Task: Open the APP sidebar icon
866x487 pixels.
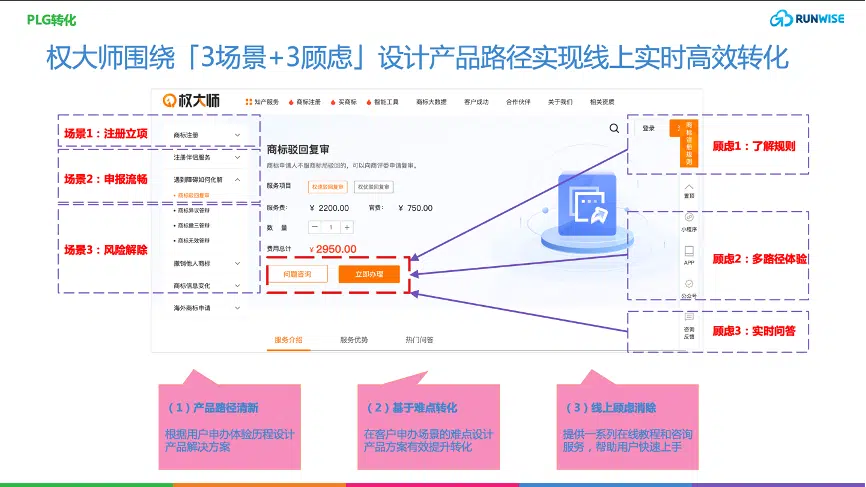Action: click(x=689, y=251)
